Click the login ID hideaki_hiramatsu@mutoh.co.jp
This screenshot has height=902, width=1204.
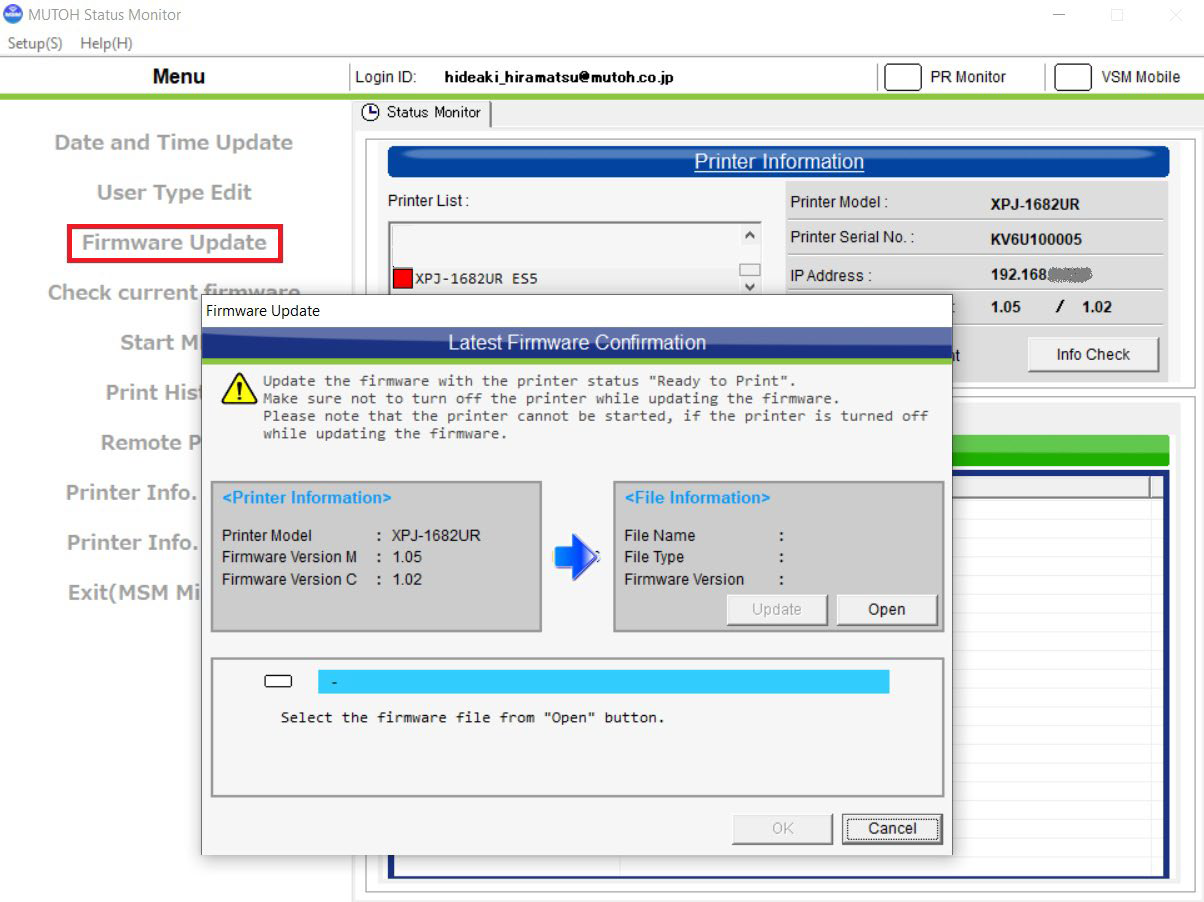coord(559,77)
